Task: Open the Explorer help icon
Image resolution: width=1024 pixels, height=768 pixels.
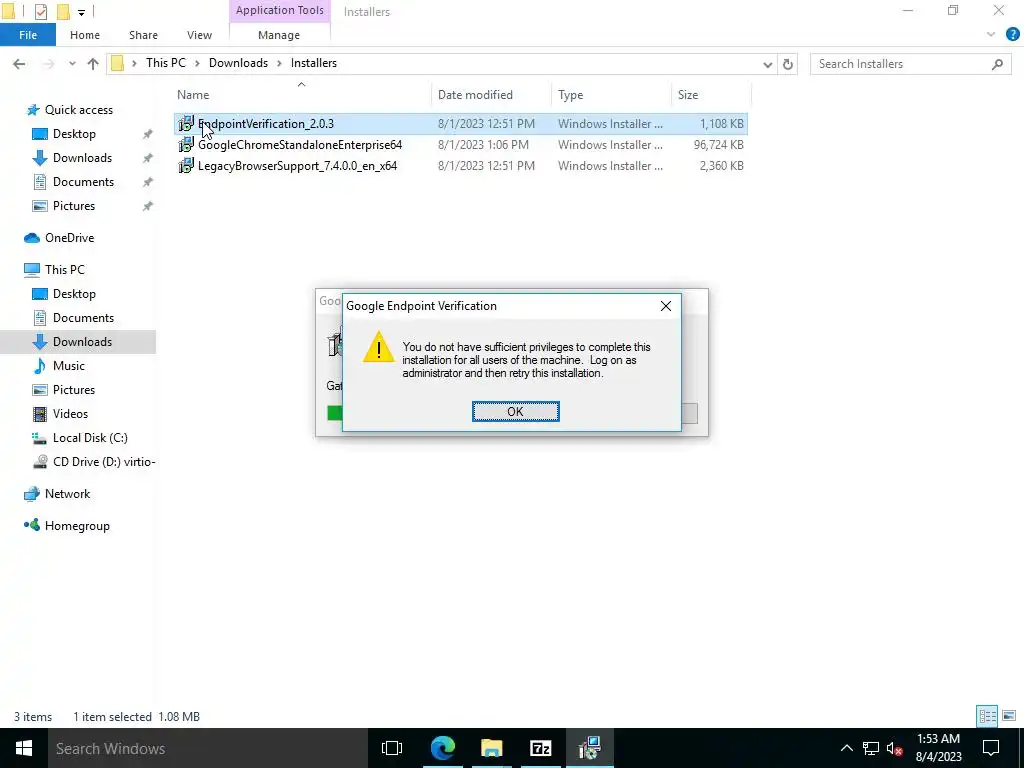Action: click(1012, 35)
